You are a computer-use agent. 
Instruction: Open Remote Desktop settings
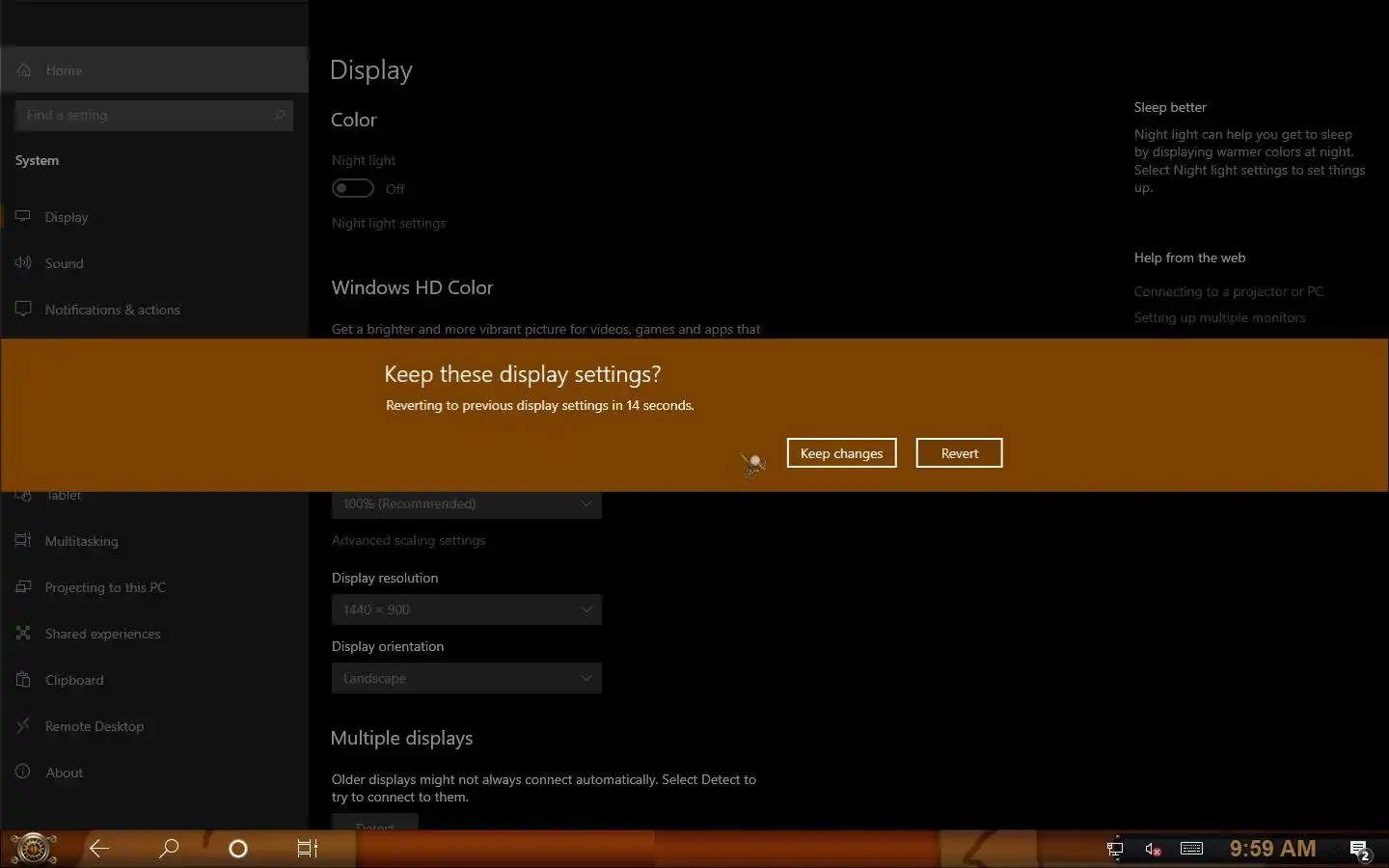pos(154,726)
